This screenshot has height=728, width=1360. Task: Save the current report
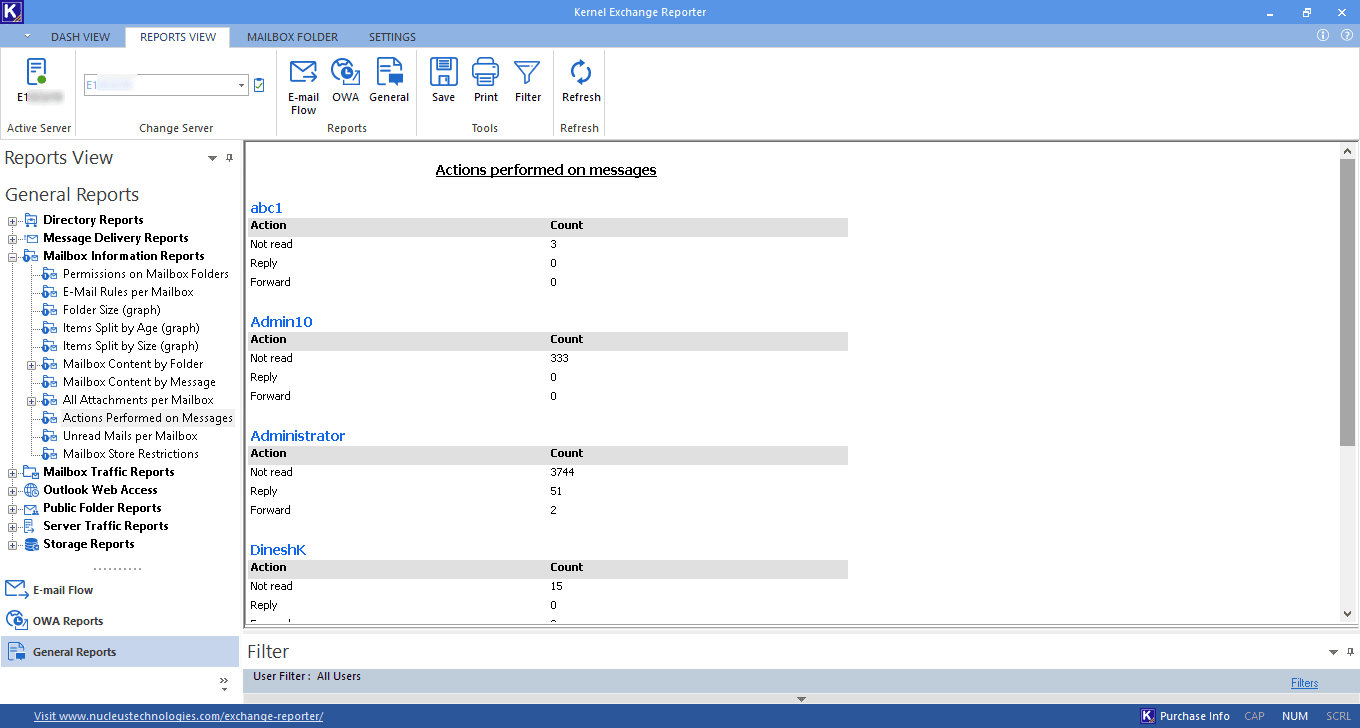pyautogui.click(x=444, y=81)
